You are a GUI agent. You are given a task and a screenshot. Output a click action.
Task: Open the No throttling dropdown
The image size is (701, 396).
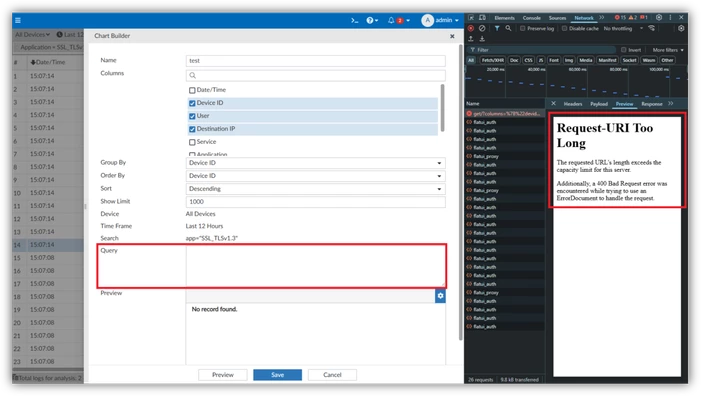623,29
